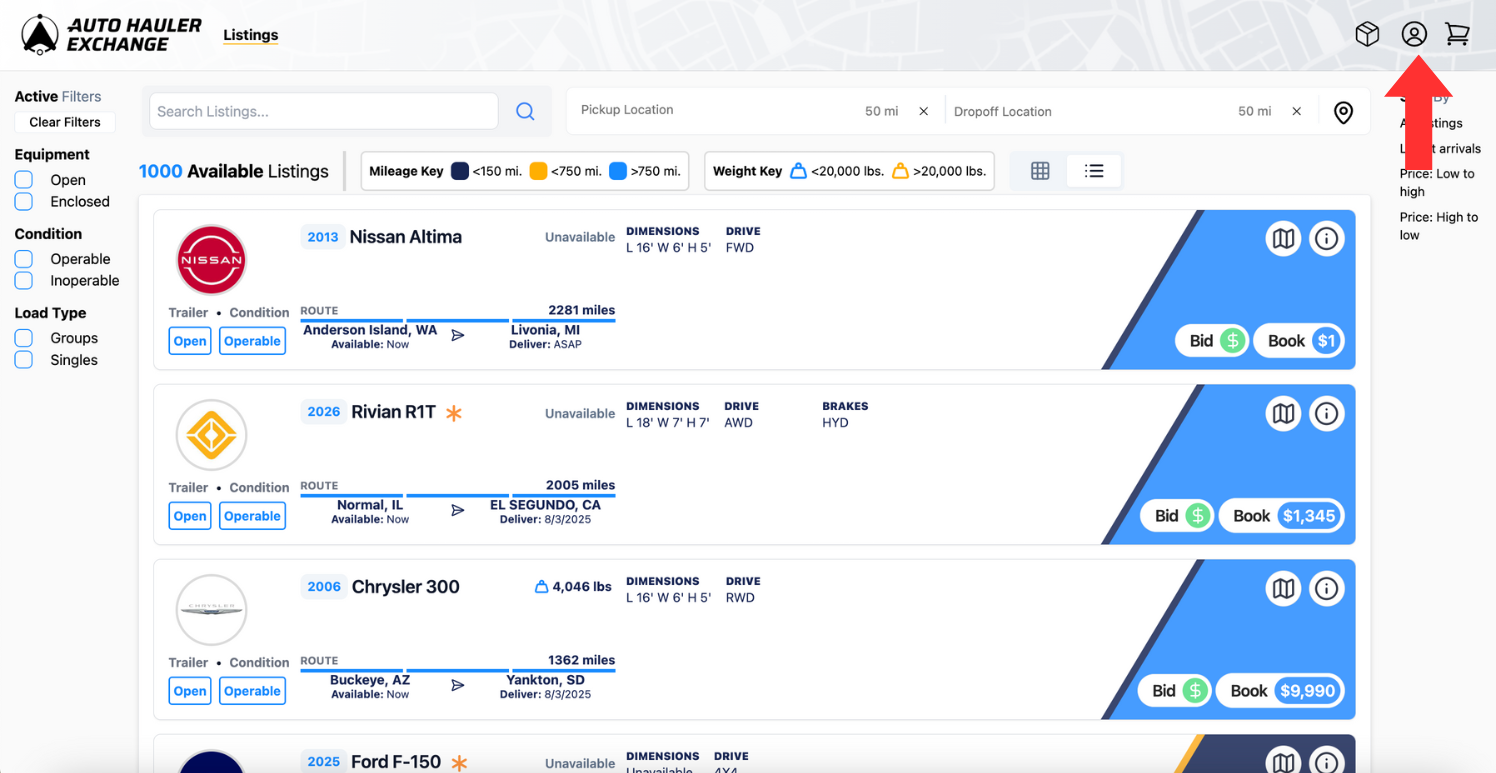Open map for the Chrysler 300 listing
The image size is (1496, 773).
coord(1283,588)
